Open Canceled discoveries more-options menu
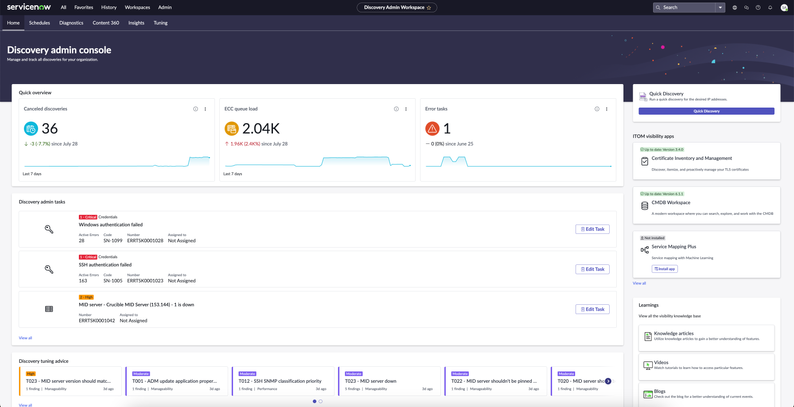Screen dimensions: 794x407 click(205, 109)
